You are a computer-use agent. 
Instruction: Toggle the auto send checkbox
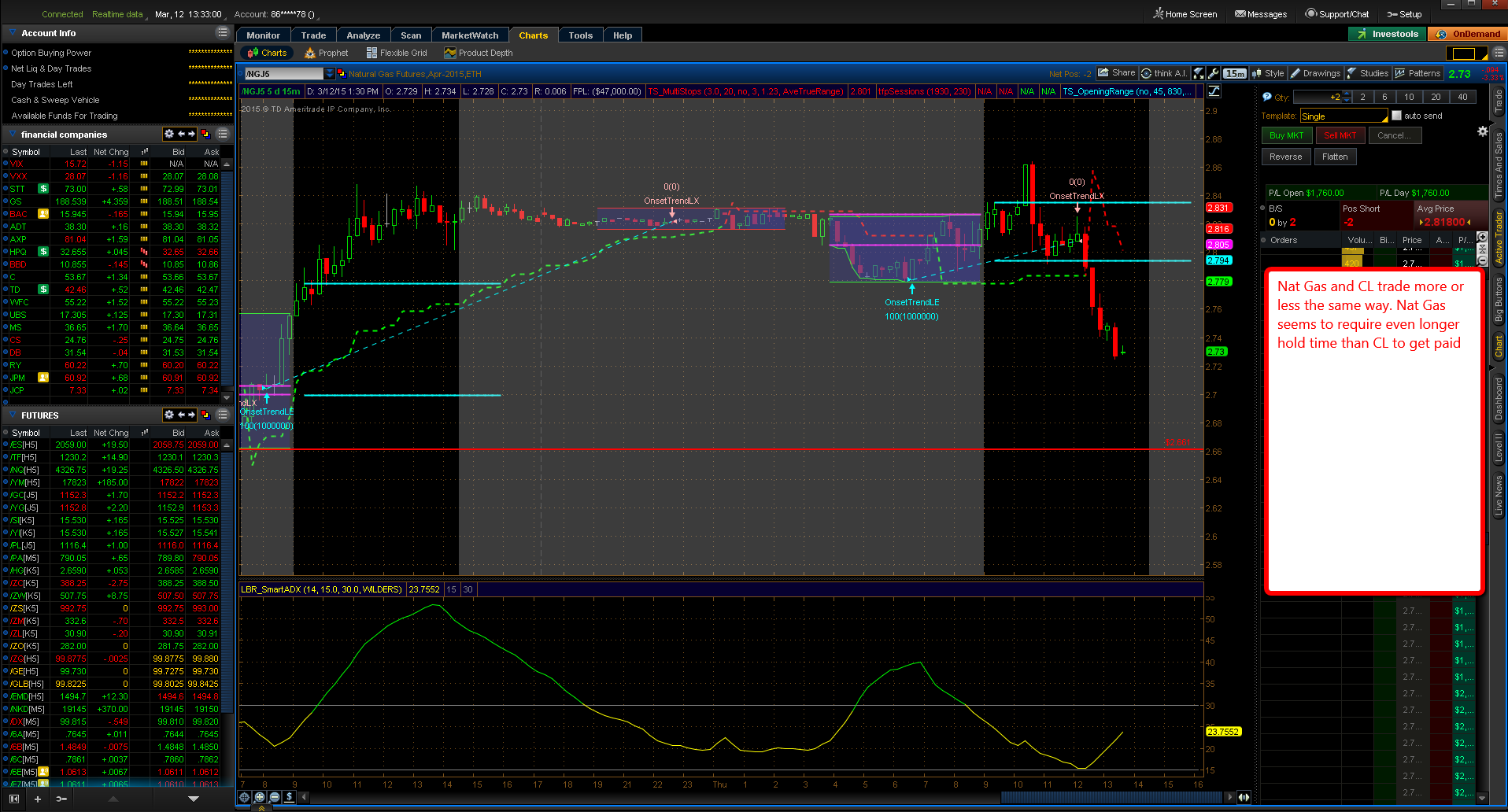click(x=1397, y=116)
